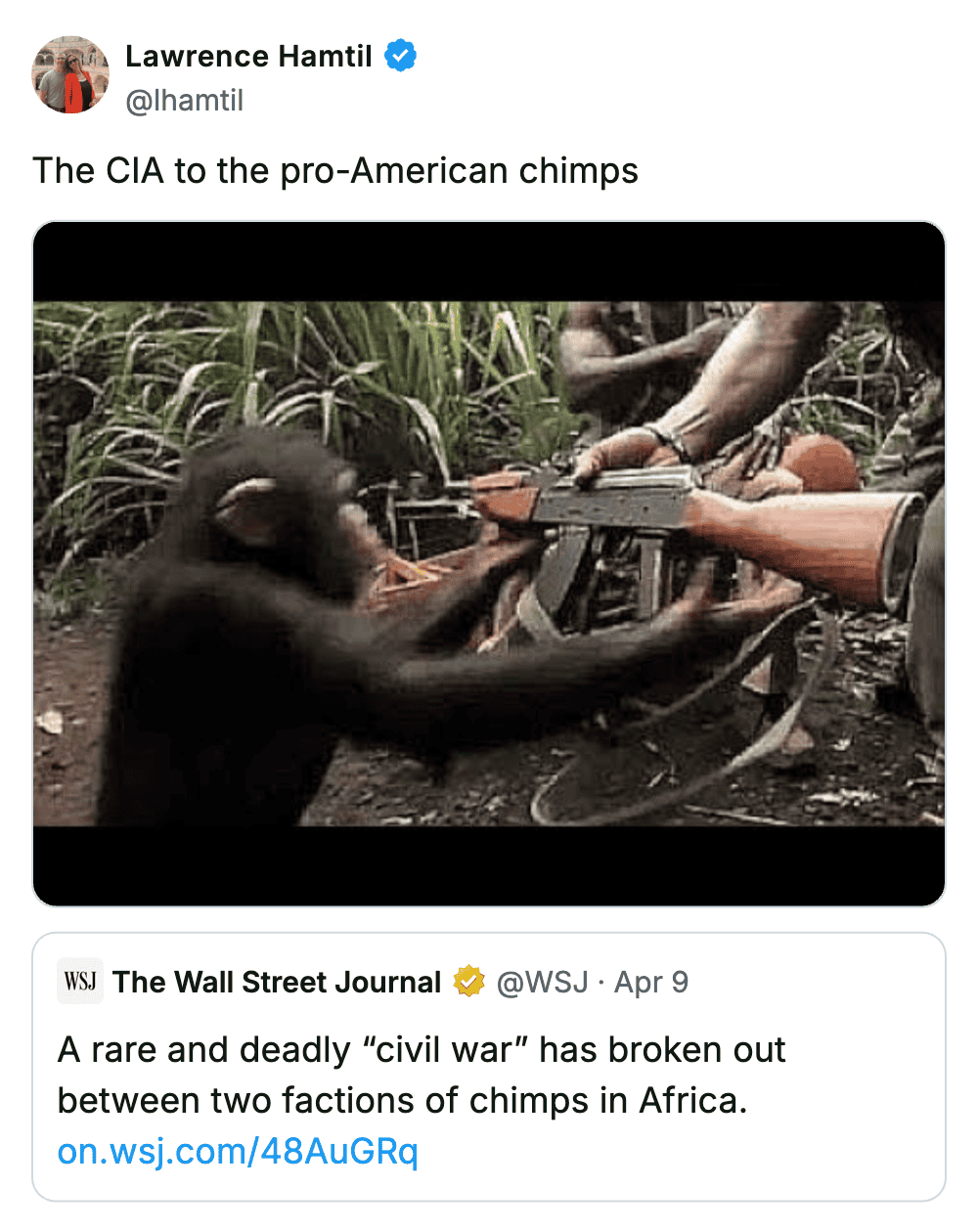Open the Lawrence Hamtil display name

[248, 56]
